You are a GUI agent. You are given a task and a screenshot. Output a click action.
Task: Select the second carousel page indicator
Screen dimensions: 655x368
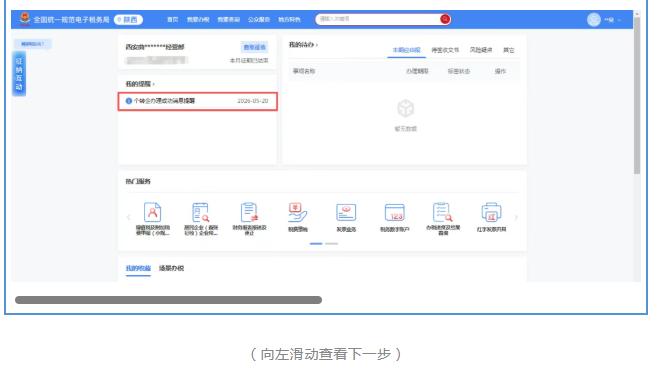pos(331,244)
